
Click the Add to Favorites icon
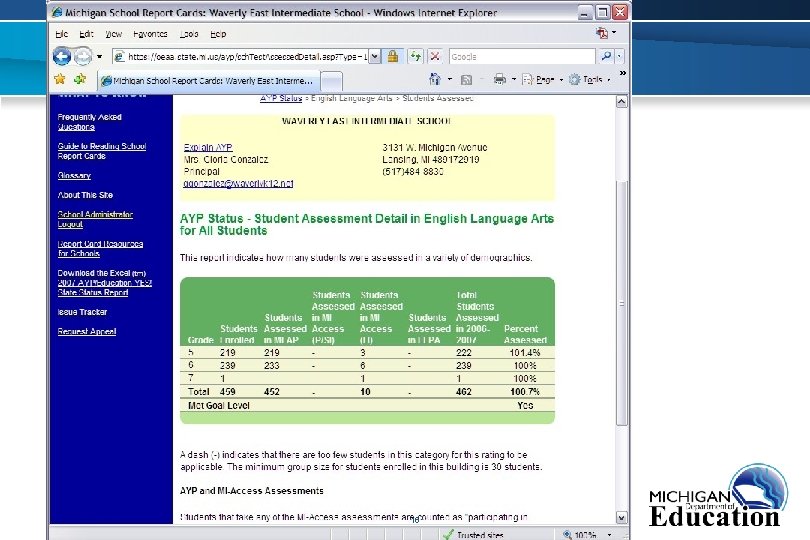tap(80, 79)
